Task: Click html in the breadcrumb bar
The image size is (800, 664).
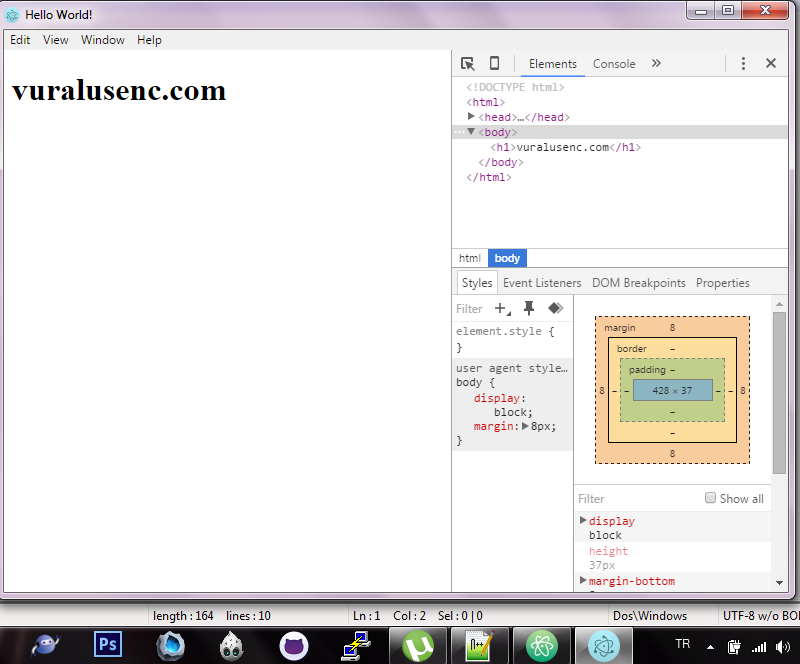Action: (469, 258)
